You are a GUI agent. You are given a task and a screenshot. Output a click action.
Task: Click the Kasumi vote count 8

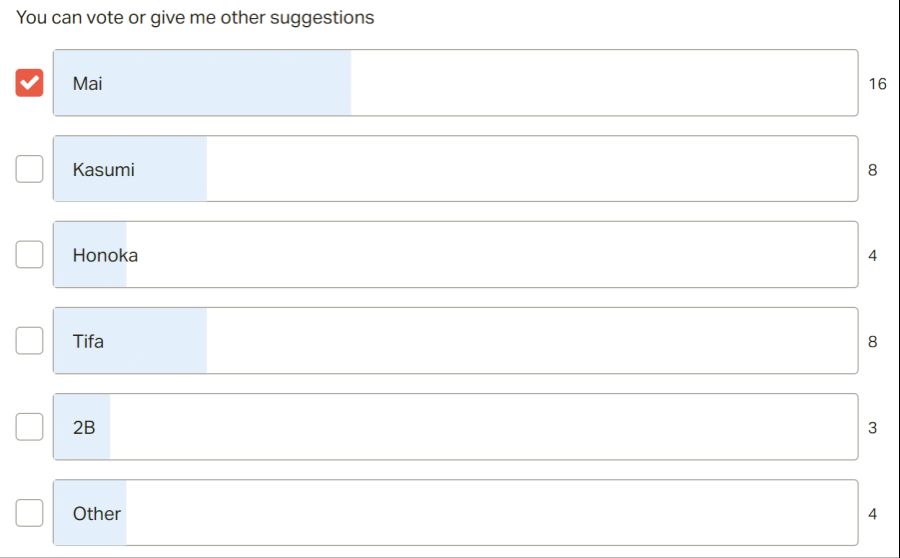coord(872,170)
